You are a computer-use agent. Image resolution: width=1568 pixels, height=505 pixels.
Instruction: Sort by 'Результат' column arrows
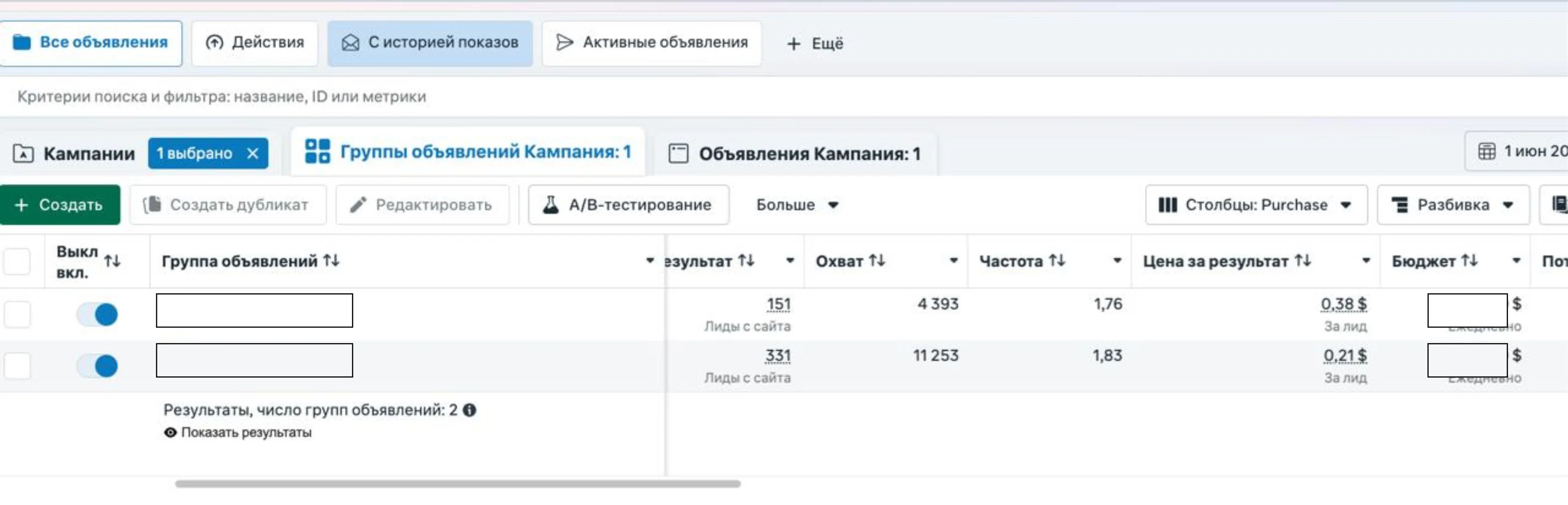pyautogui.click(x=746, y=261)
